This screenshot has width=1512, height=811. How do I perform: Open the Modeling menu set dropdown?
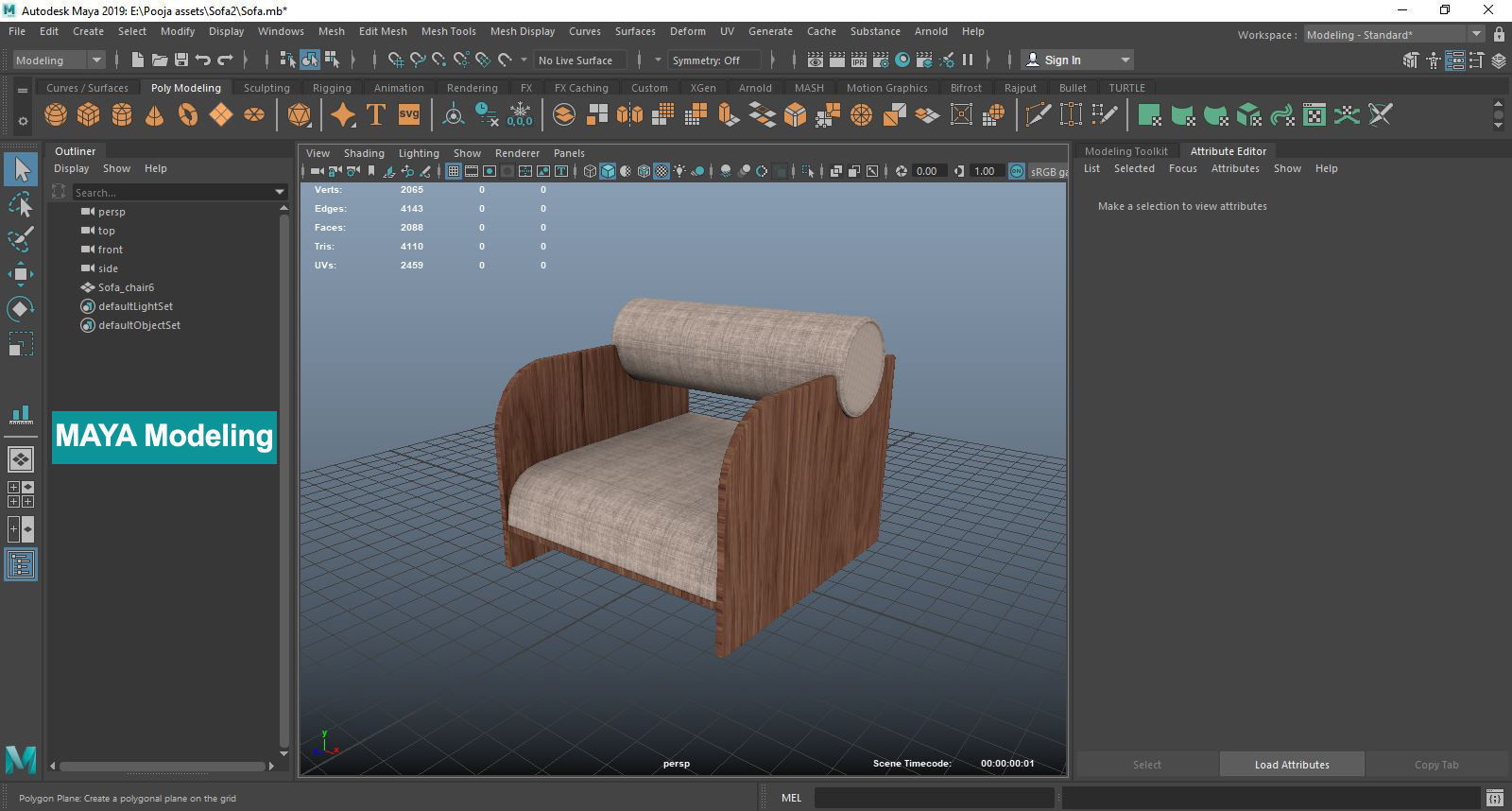pyautogui.click(x=59, y=60)
